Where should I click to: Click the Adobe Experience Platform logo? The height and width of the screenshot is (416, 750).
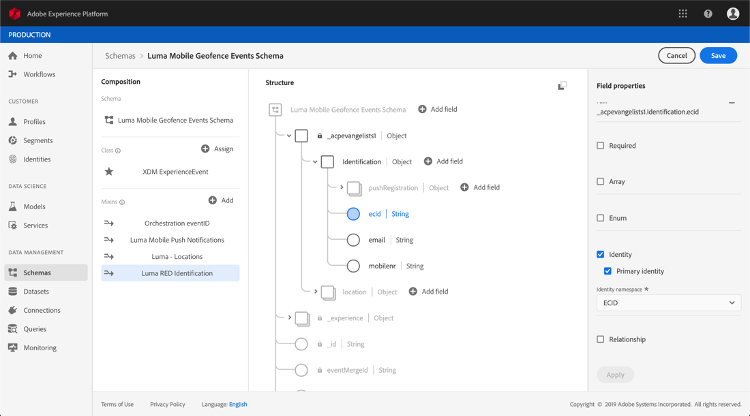(x=14, y=13)
